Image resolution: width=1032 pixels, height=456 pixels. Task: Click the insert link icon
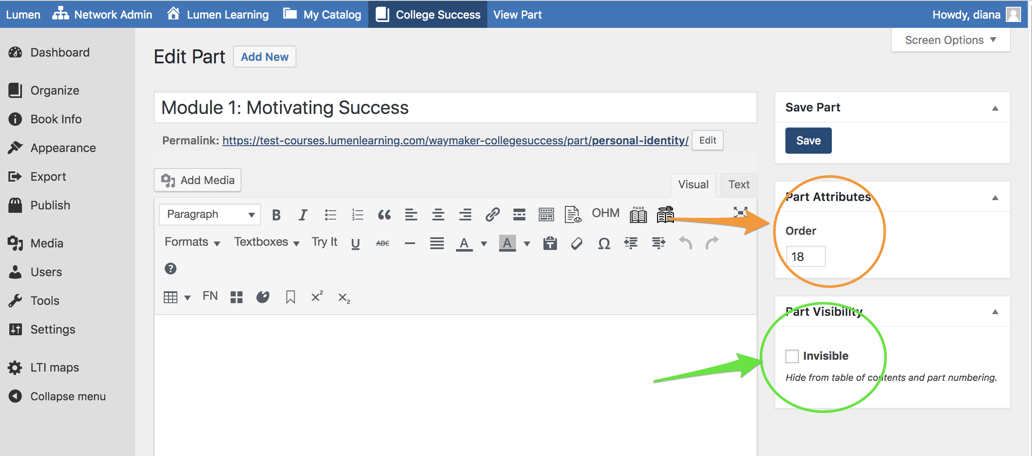492,215
